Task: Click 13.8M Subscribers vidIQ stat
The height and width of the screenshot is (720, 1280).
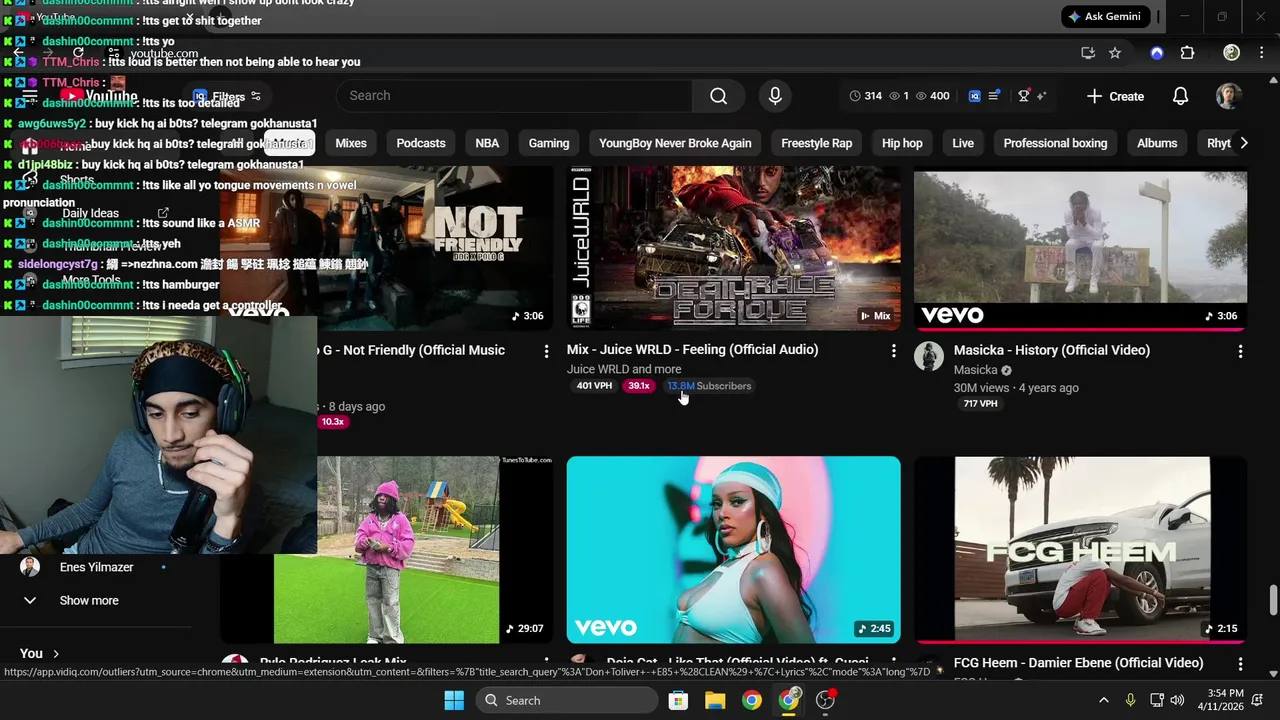Action: (709, 386)
